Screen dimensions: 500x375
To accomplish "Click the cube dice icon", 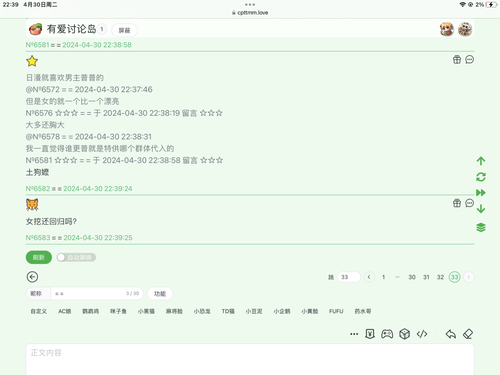I will pos(404,334).
